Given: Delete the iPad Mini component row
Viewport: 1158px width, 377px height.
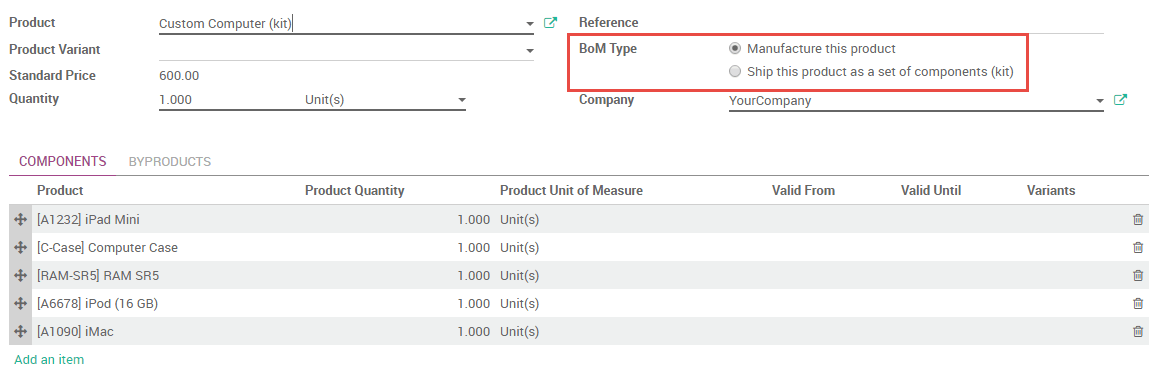Looking at the screenshot, I should 1138,220.
